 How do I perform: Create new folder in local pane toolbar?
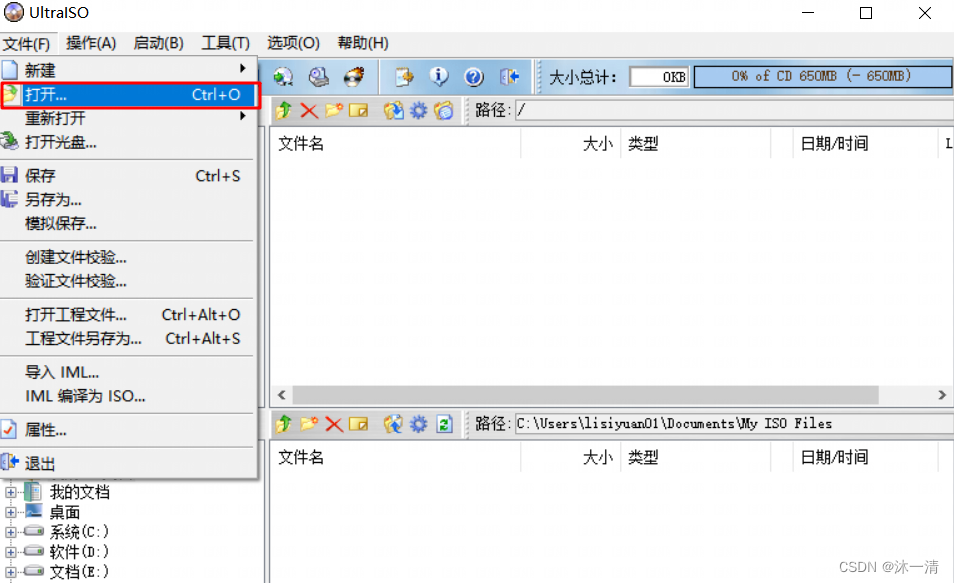[309, 424]
